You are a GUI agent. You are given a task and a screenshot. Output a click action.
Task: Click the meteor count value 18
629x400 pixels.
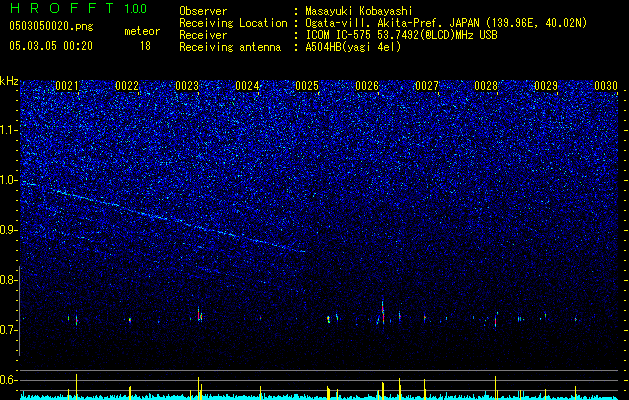tap(145, 46)
